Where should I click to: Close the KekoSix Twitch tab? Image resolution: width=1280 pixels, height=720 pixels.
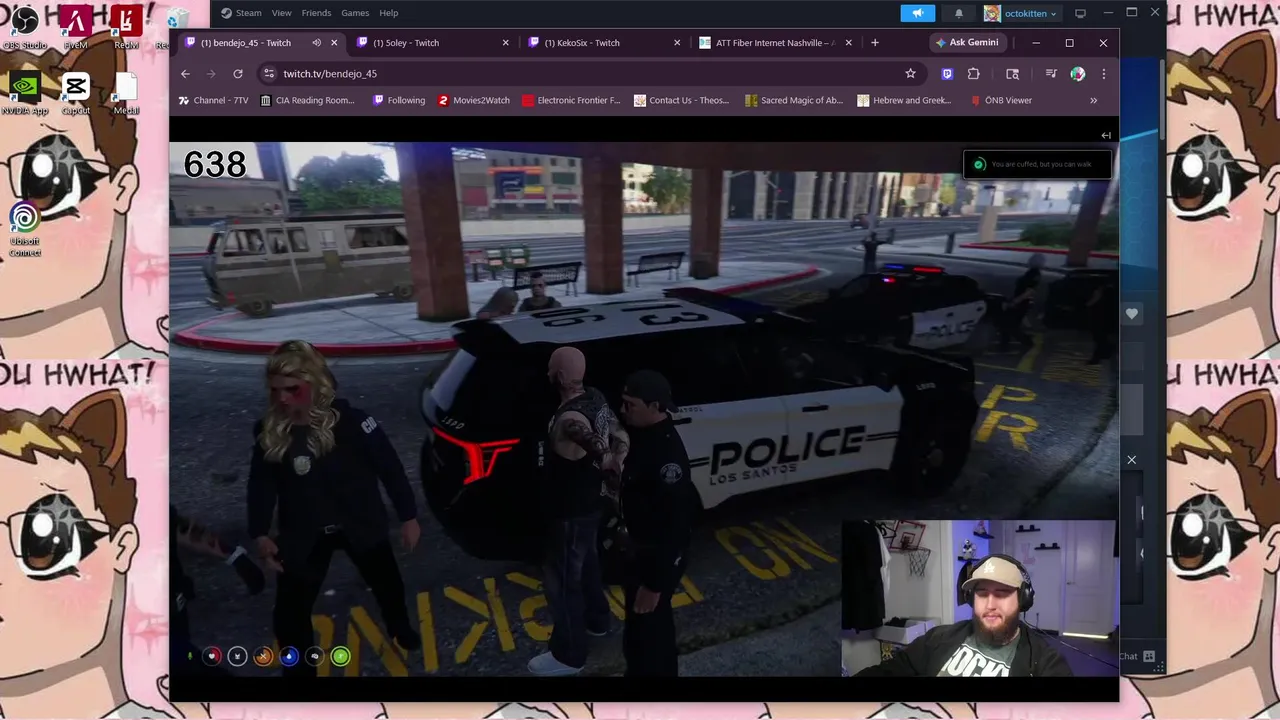pos(677,43)
